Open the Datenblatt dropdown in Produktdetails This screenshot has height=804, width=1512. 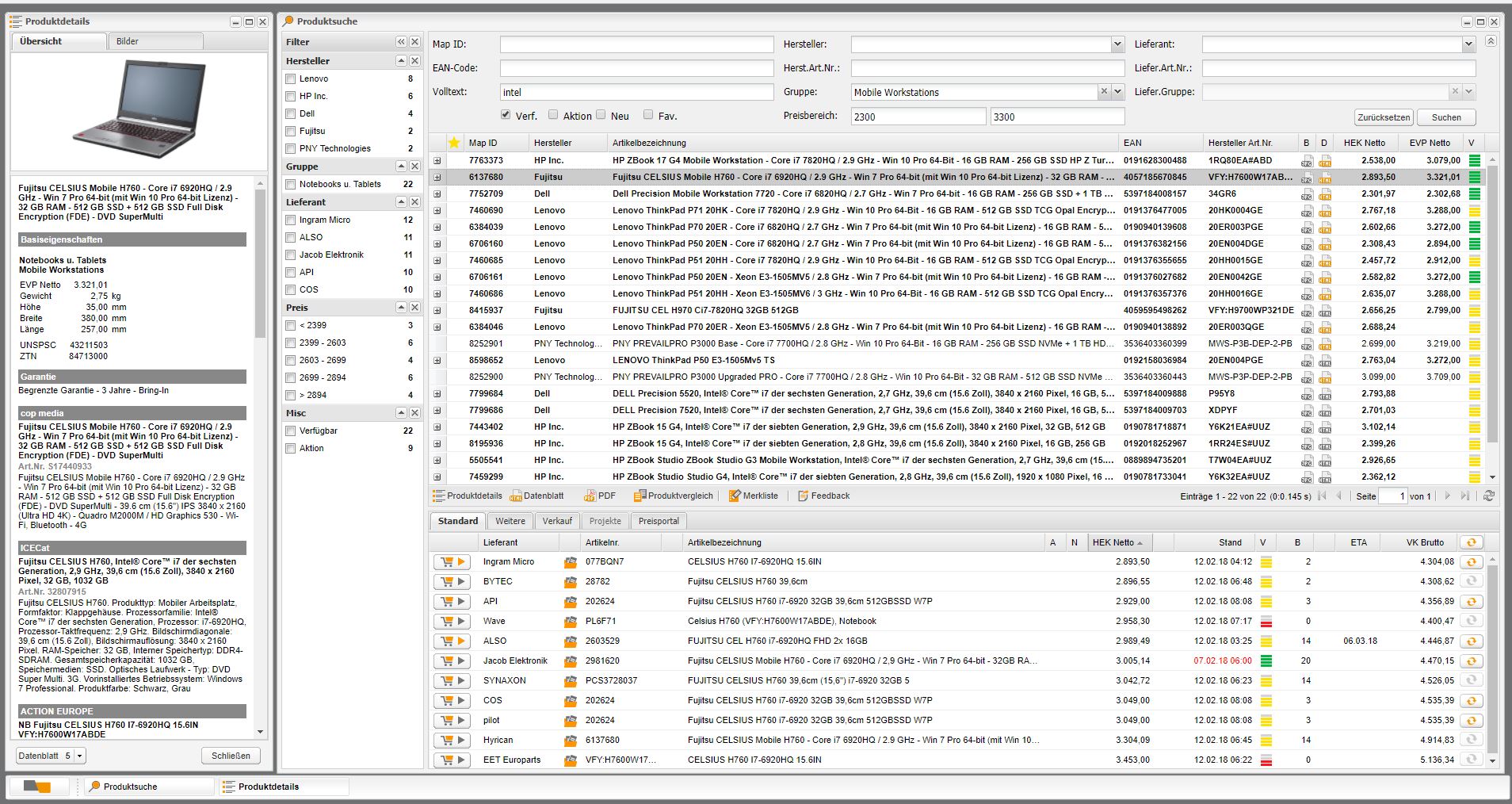pos(80,756)
